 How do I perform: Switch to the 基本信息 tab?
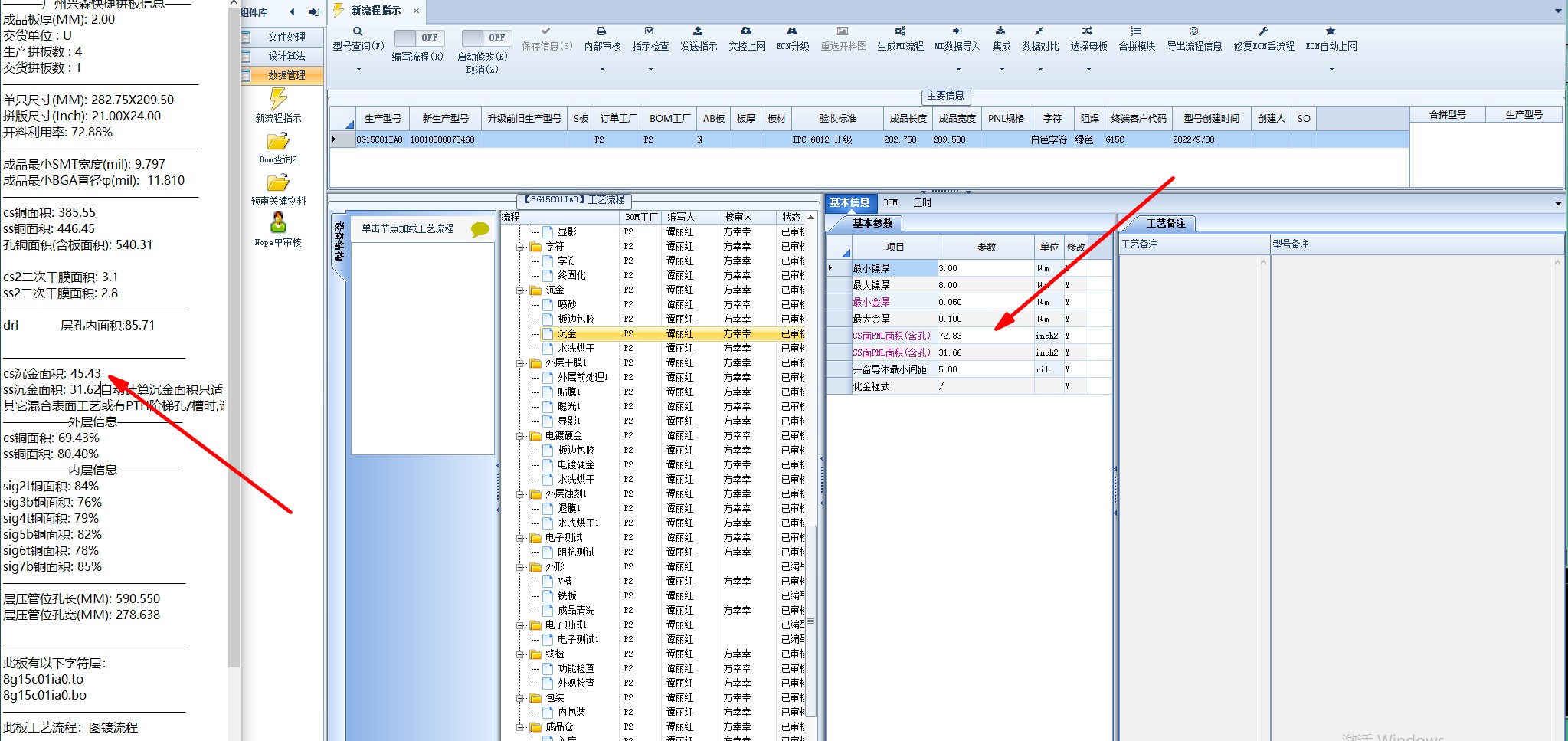coord(849,203)
